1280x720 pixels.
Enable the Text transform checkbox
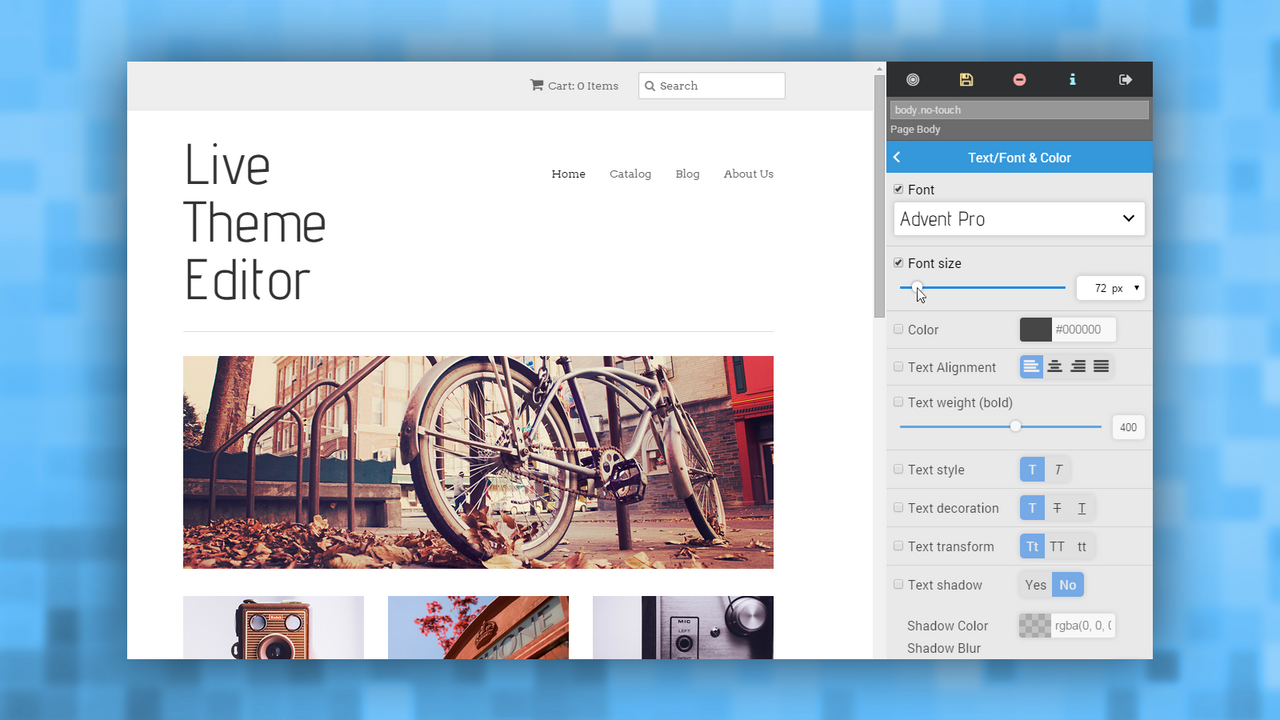[898, 546]
